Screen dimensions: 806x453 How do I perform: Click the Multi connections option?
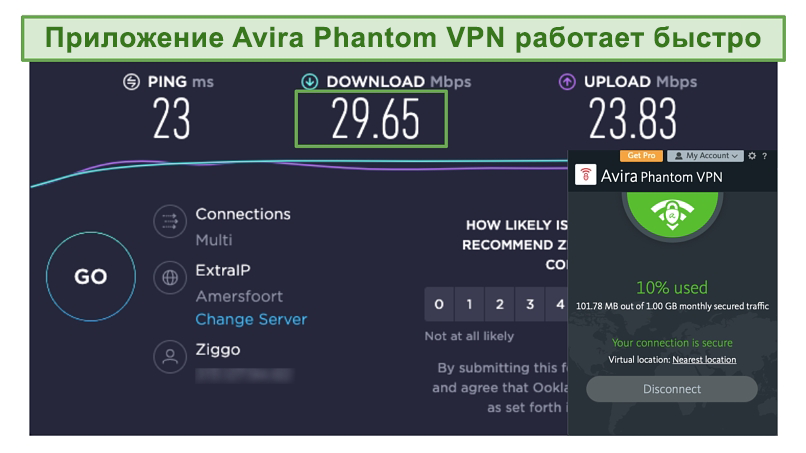coord(214,240)
